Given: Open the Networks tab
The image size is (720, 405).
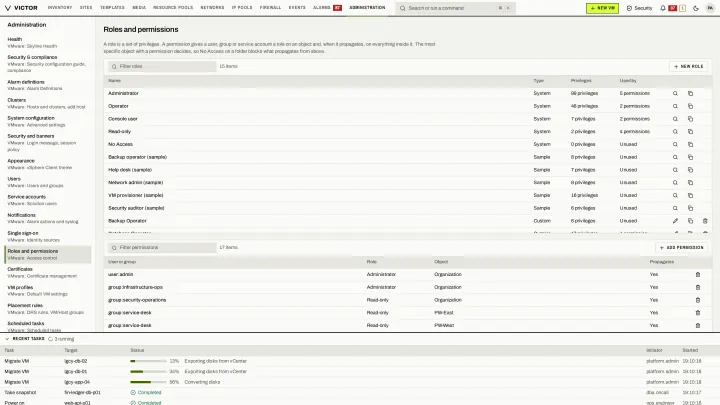Looking at the screenshot, I should point(212,8).
